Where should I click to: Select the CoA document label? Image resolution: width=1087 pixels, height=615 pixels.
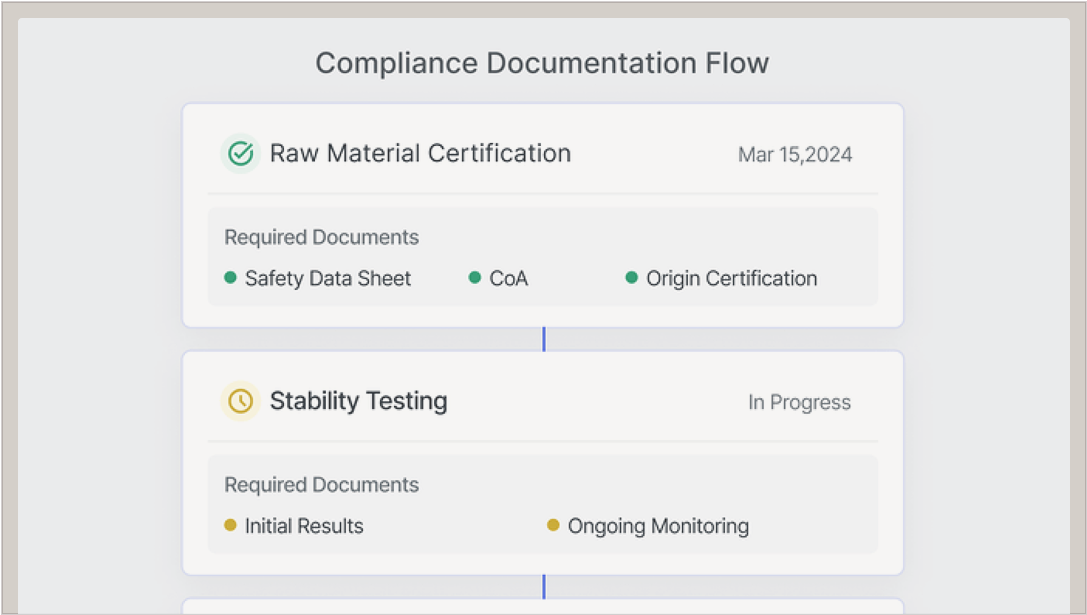[x=508, y=279]
